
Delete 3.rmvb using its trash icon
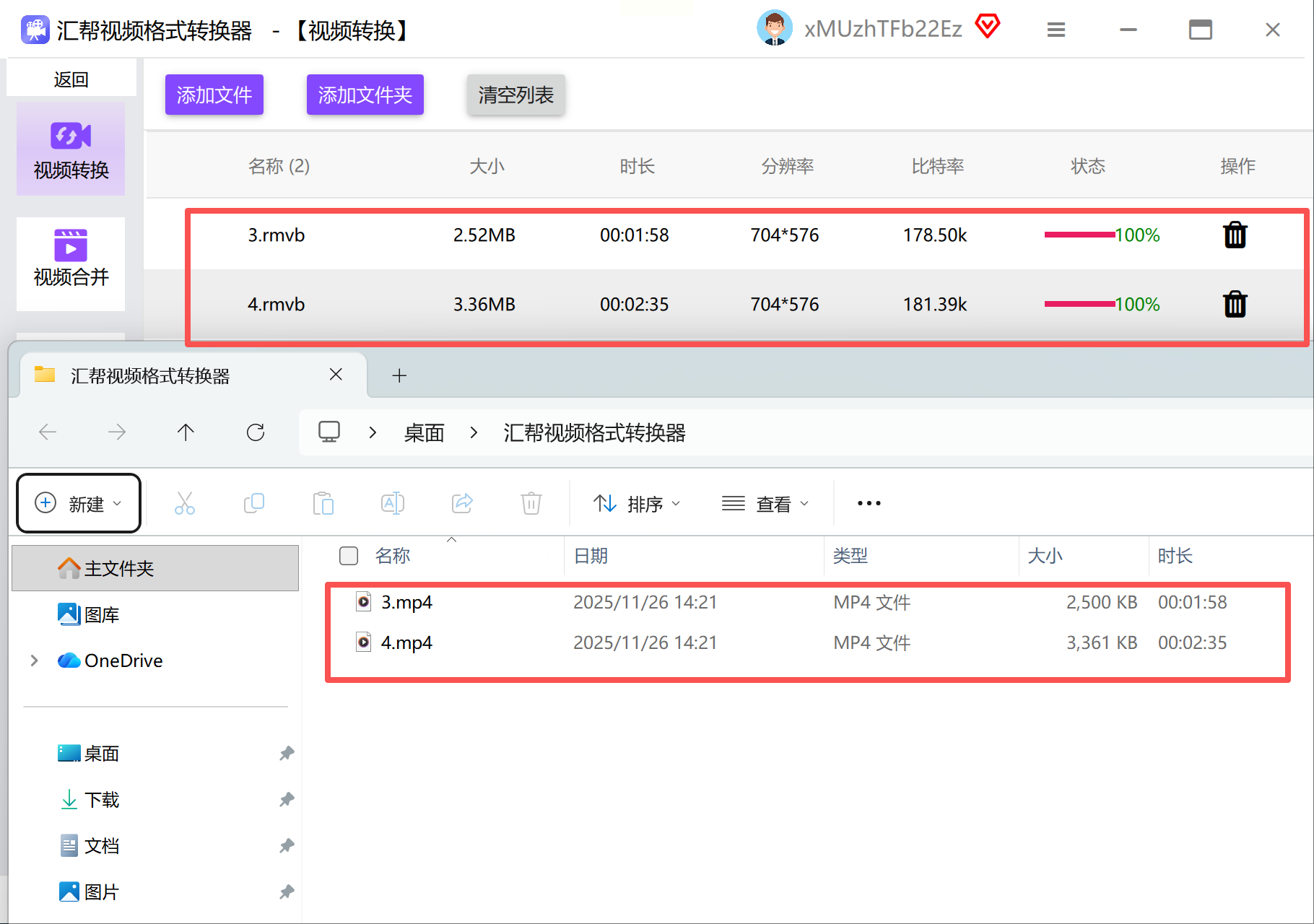pos(1235,235)
